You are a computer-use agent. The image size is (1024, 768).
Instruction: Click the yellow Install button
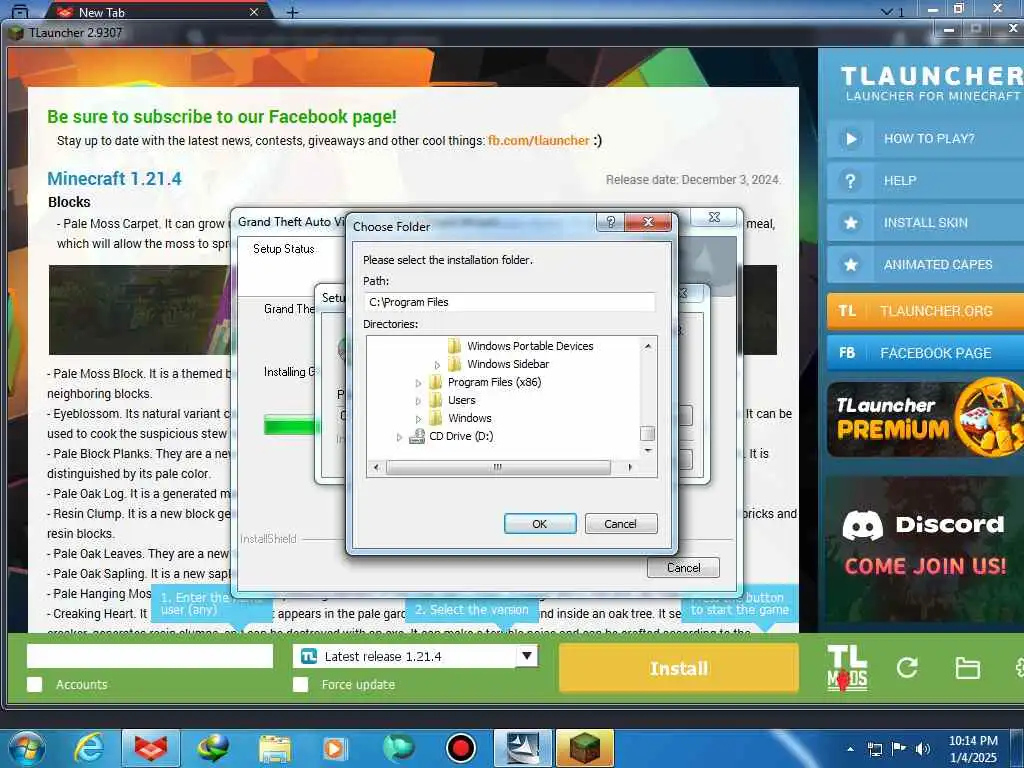pyautogui.click(x=679, y=668)
